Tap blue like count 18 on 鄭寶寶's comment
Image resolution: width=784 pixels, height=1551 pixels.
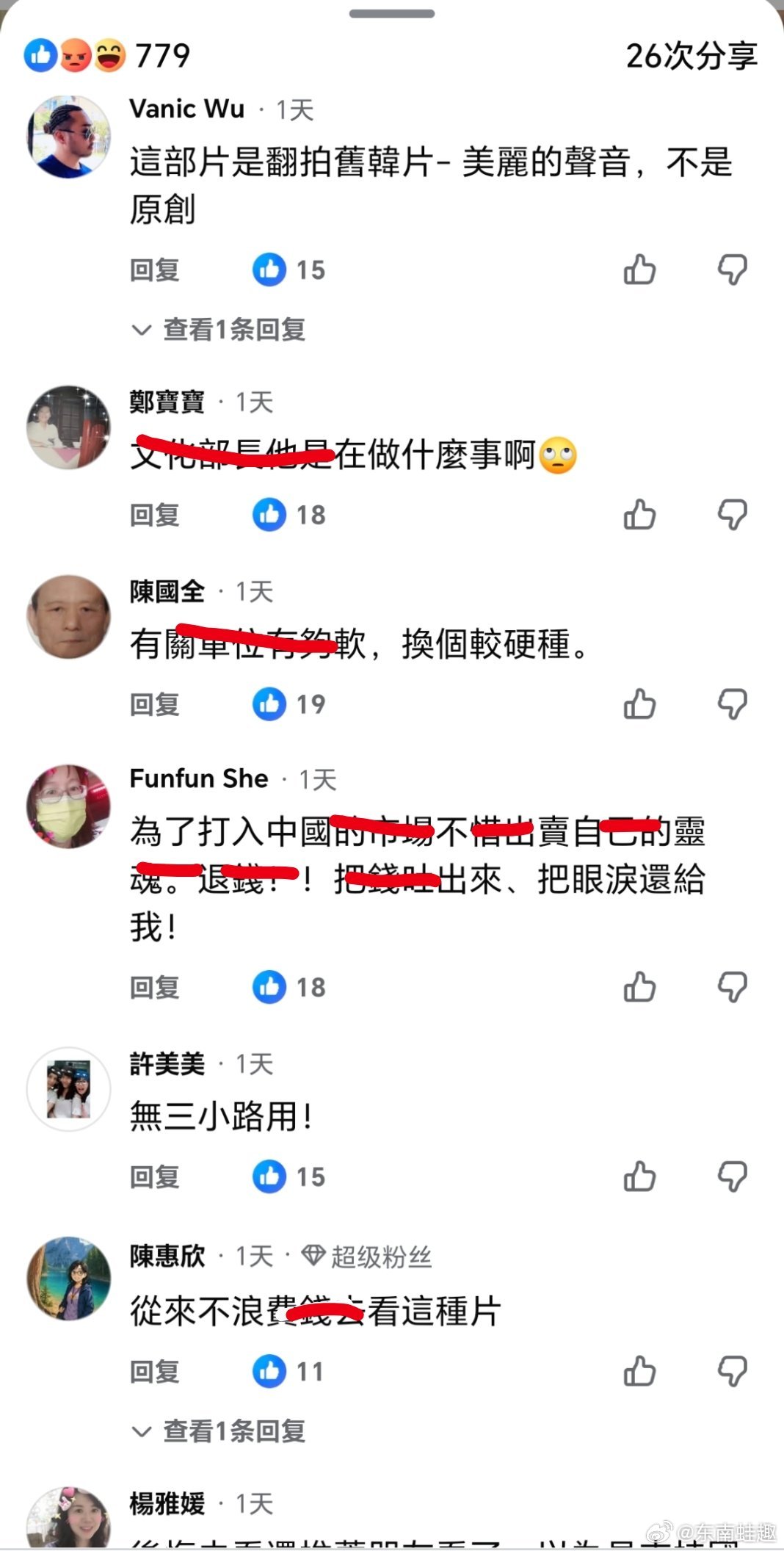pos(288,515)
